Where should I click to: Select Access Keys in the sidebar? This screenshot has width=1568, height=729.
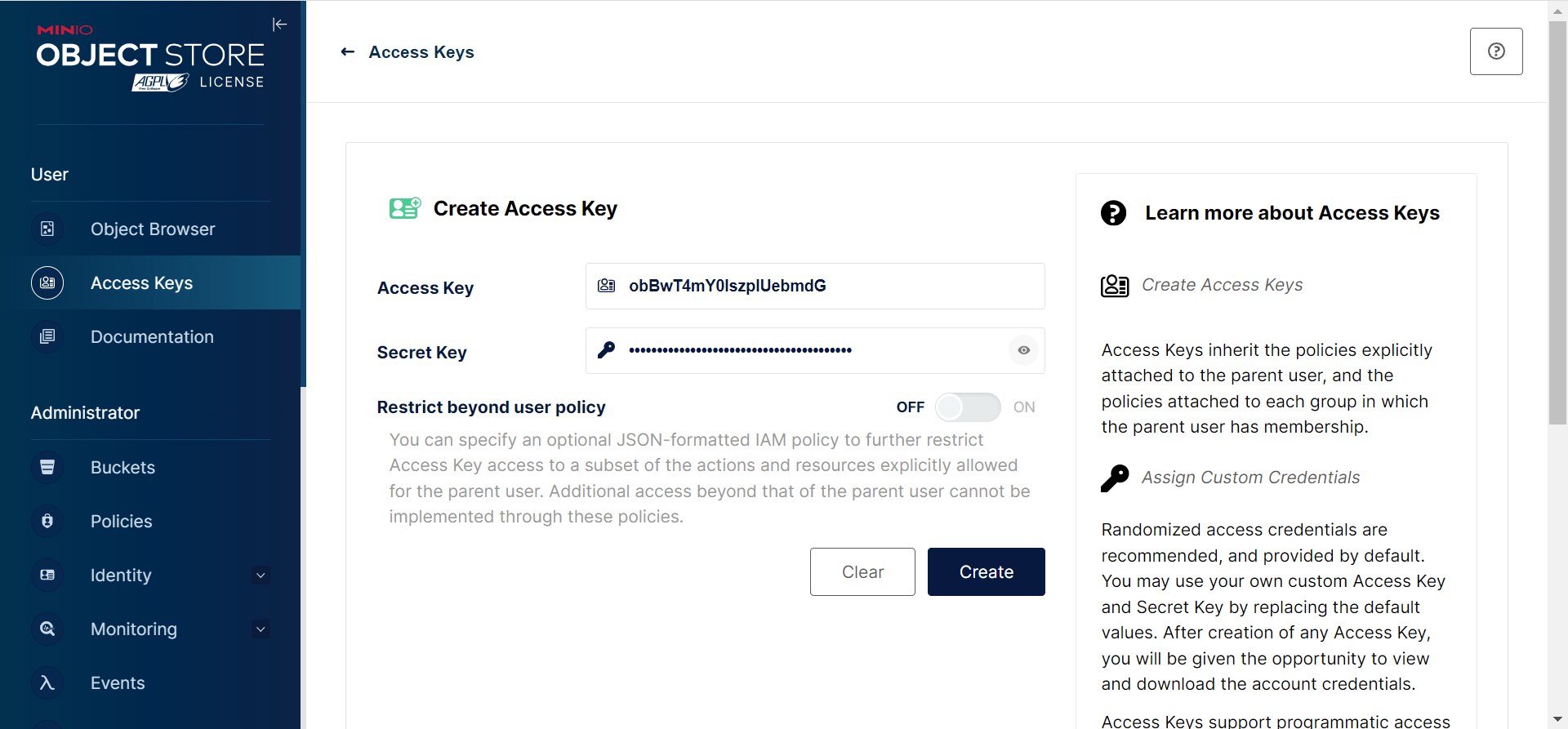coord(142,283)
